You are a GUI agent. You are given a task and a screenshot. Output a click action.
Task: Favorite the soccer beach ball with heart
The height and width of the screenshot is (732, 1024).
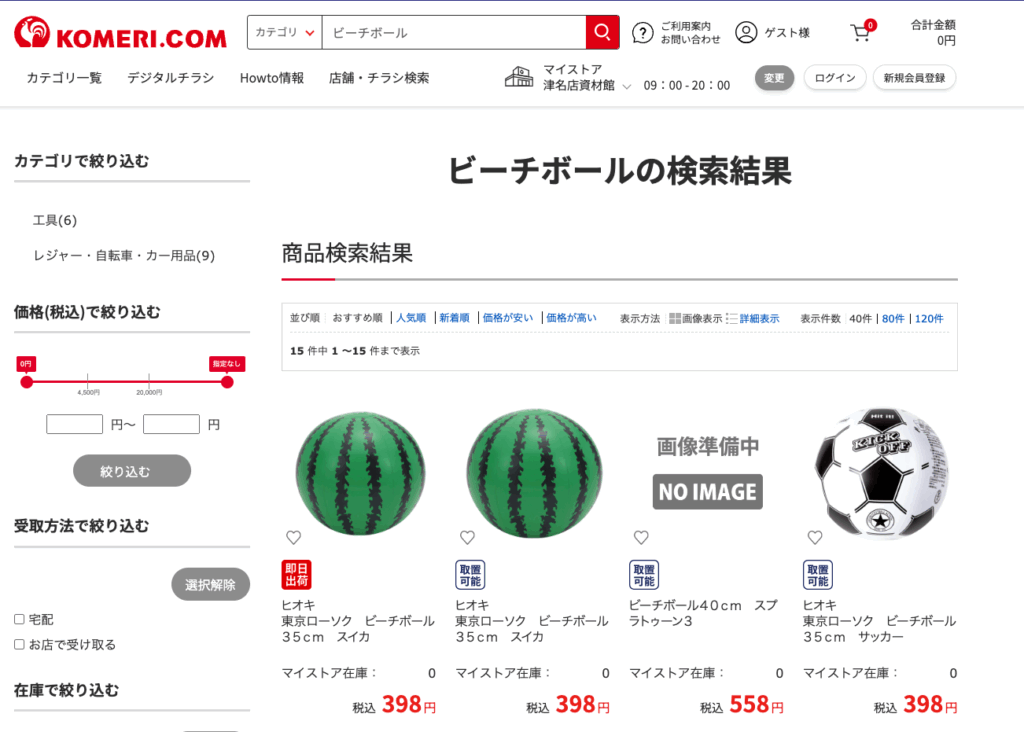[x=815, y=537]
